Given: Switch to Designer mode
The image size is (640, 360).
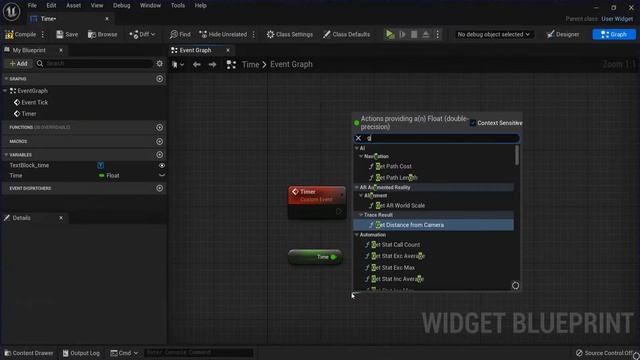Looking at the screenshot, I should coord(563,35).
